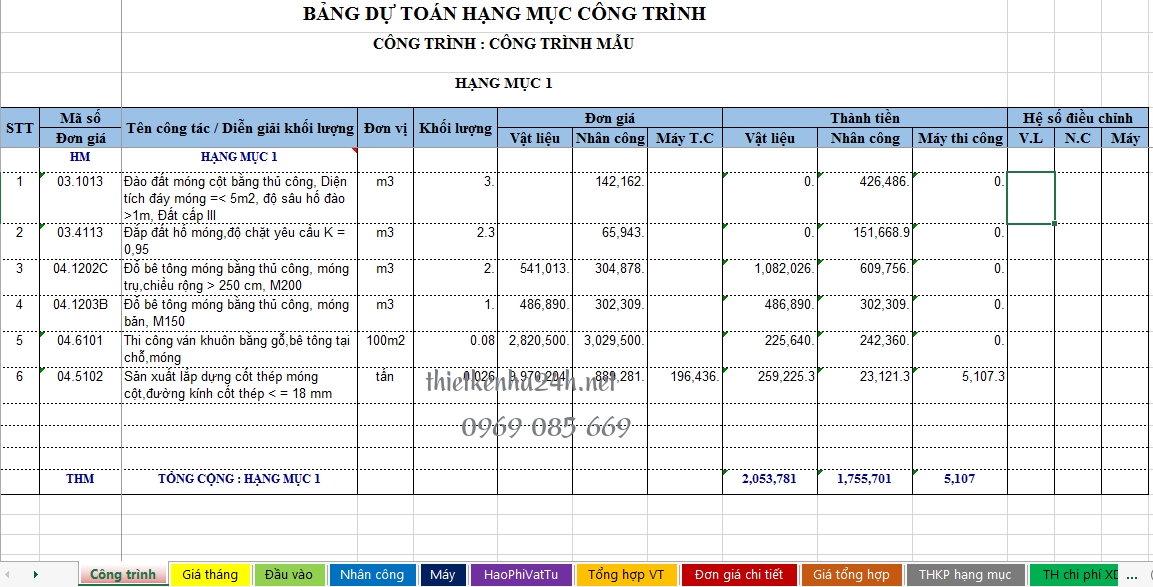Switch to the Nhân công sheet tab

(x=372, y=574)
